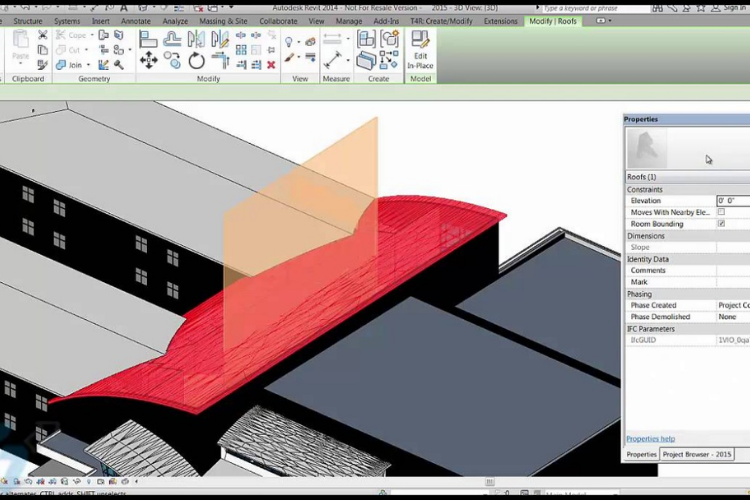This screenshot has height=500, width=750.
Task: Open the Cope dropdown arrow
Action: 92,35
